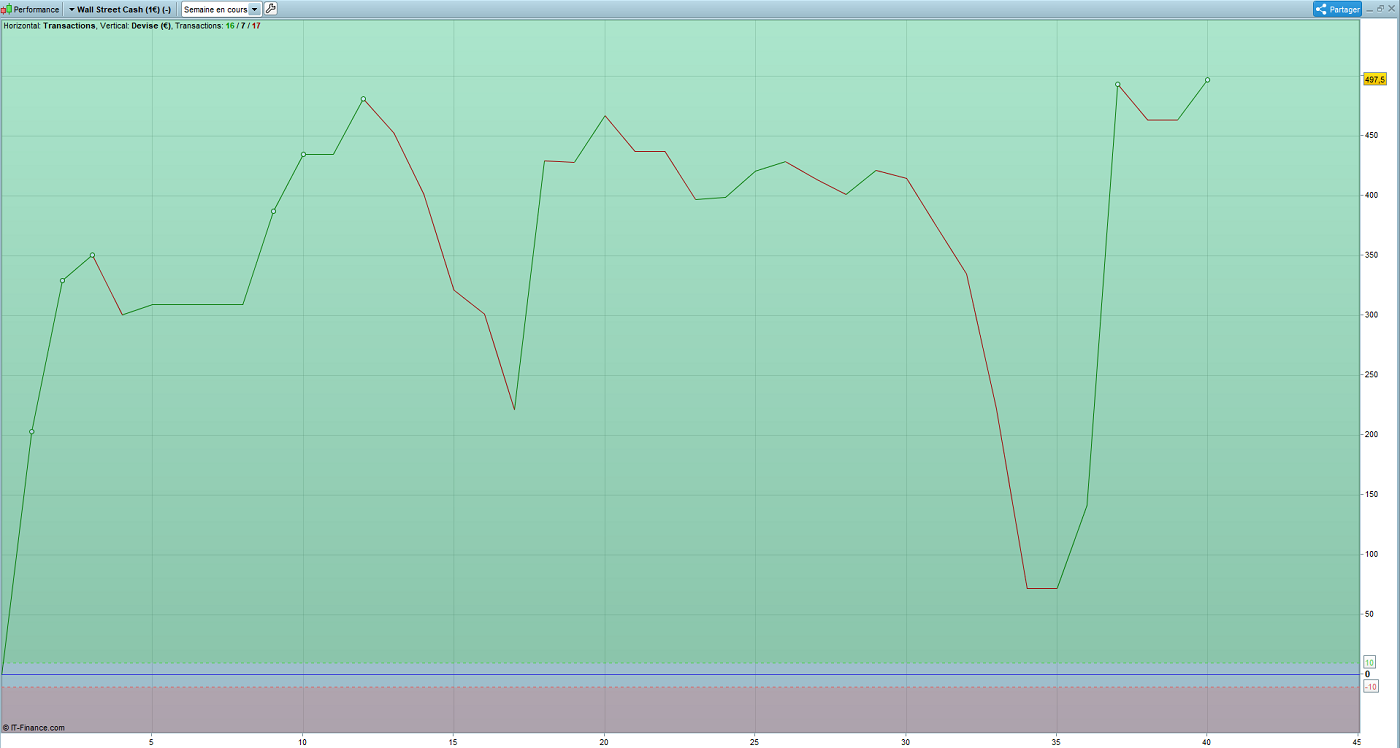The width and height of the screenshot is (1400, 748).
Task: Click the red -10 threshold label on the right
Action: click(1371, 686)
